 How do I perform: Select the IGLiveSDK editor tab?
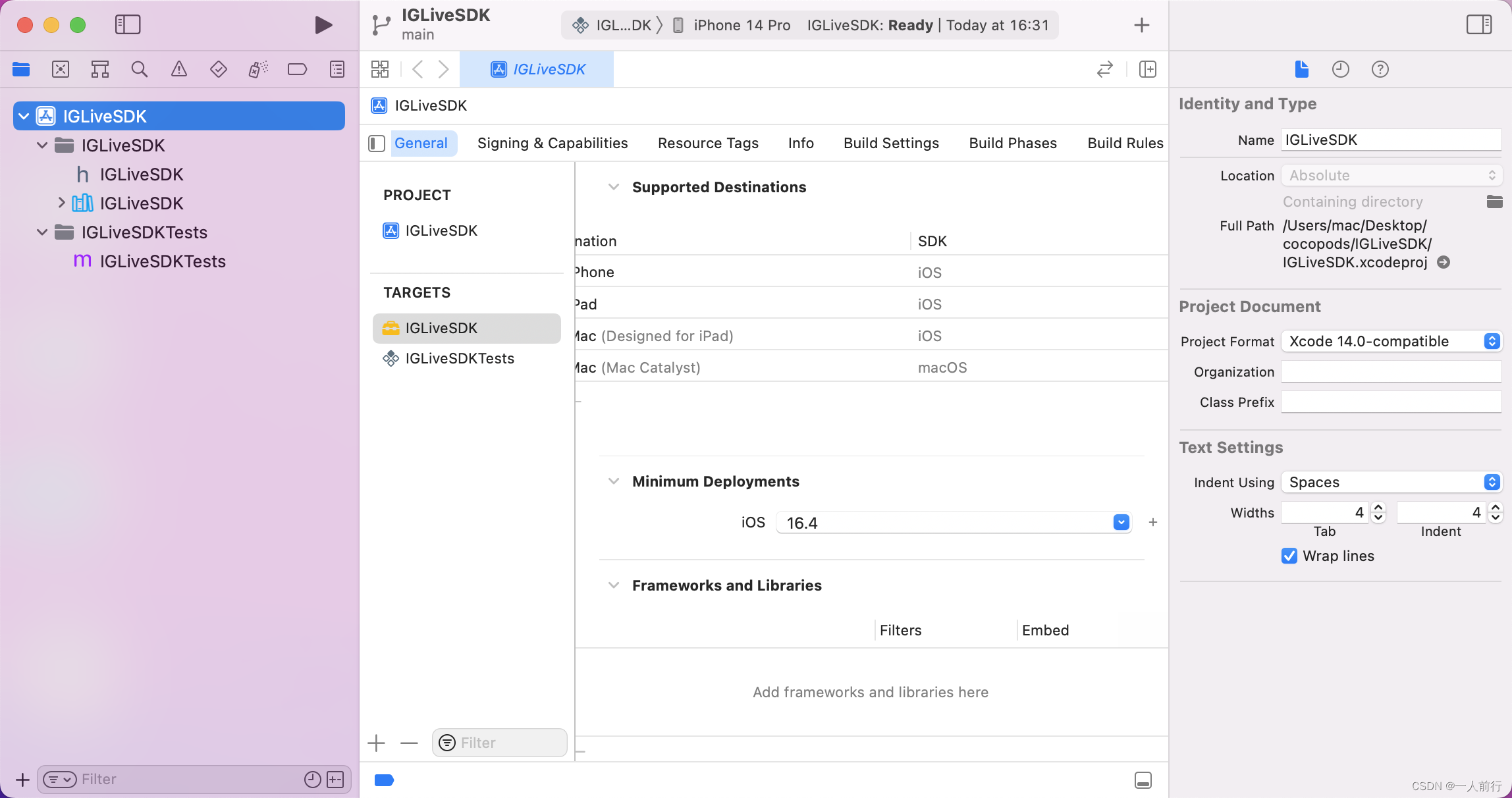click(x=537, y=69)
